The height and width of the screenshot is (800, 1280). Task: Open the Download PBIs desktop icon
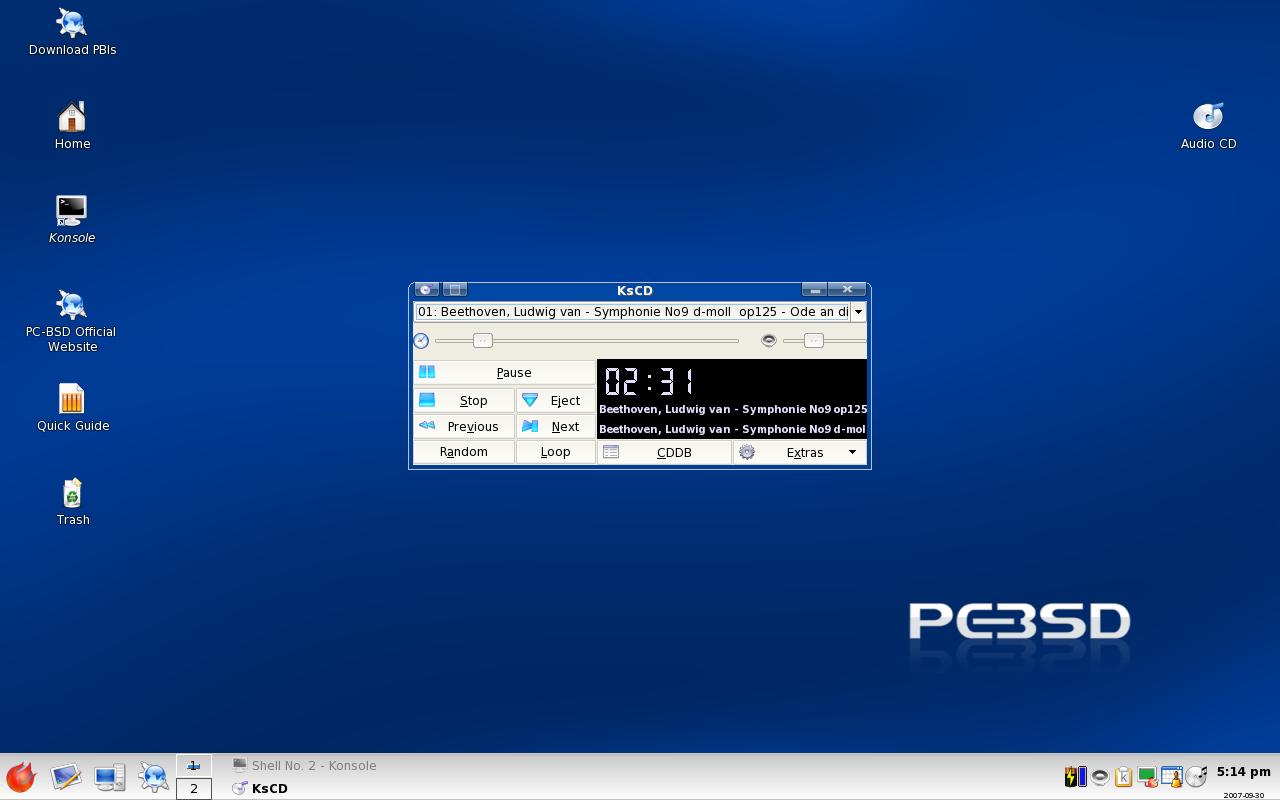point(72,32)
